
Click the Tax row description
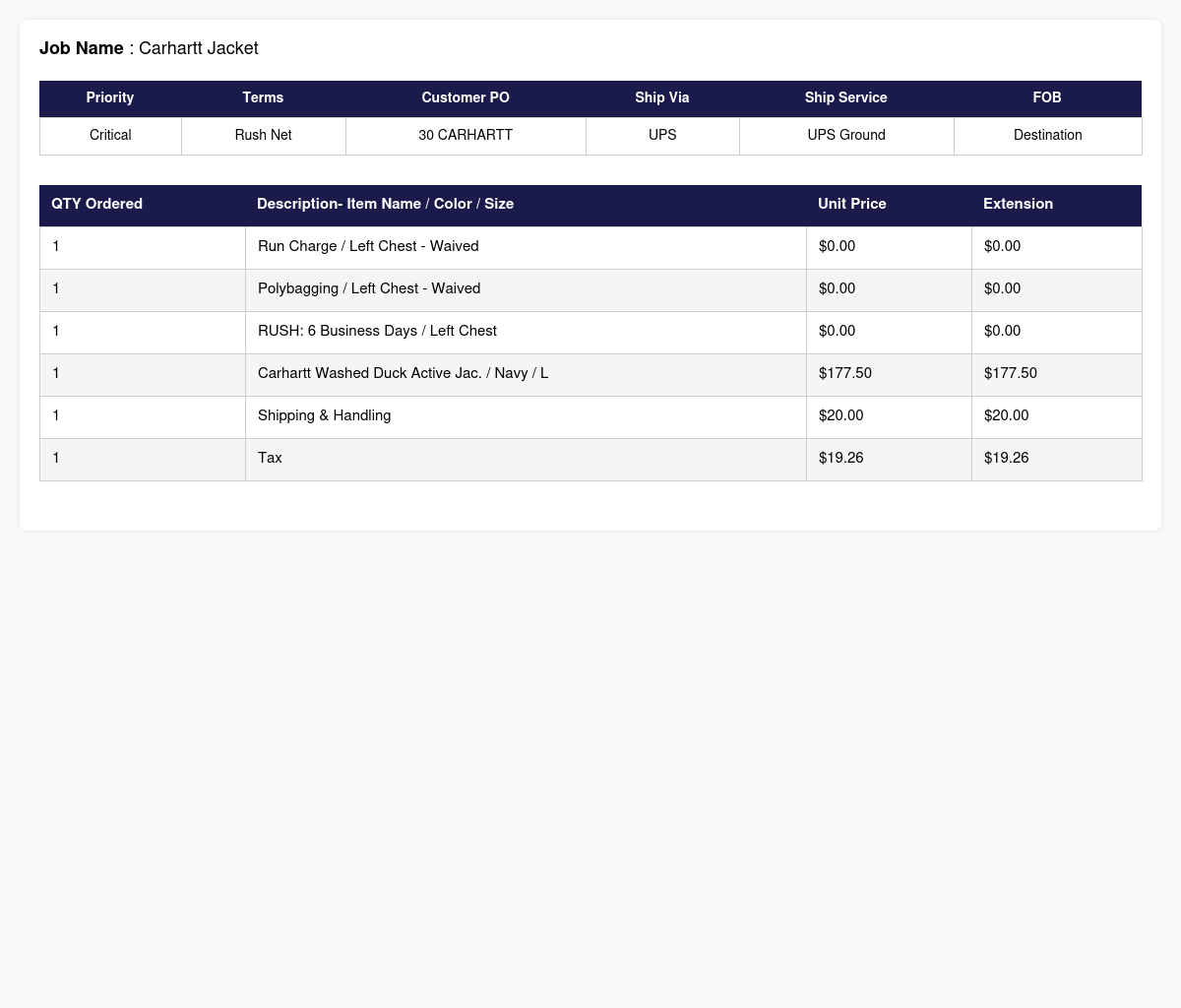point(270,459)
